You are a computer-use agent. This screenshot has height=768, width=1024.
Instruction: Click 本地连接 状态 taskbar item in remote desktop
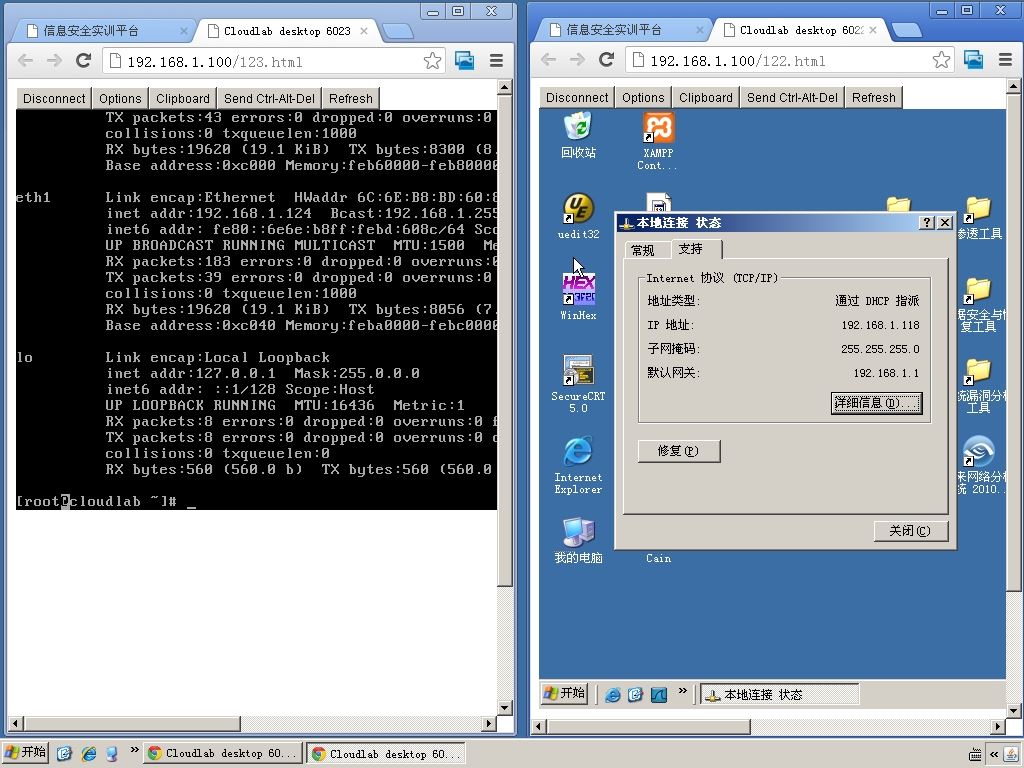tap(780, 694)
